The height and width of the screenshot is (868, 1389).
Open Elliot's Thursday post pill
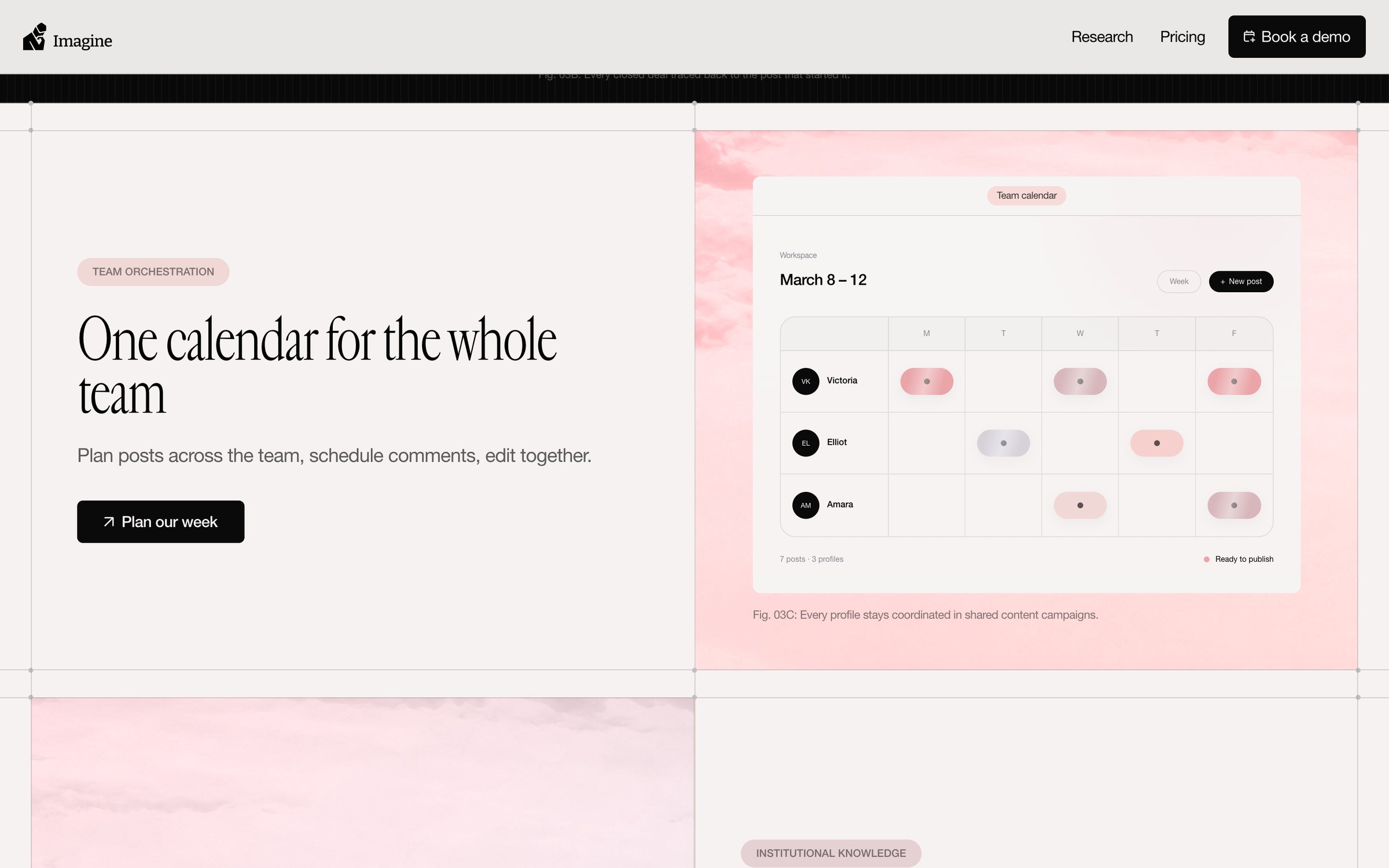(x=1157, y=443)
